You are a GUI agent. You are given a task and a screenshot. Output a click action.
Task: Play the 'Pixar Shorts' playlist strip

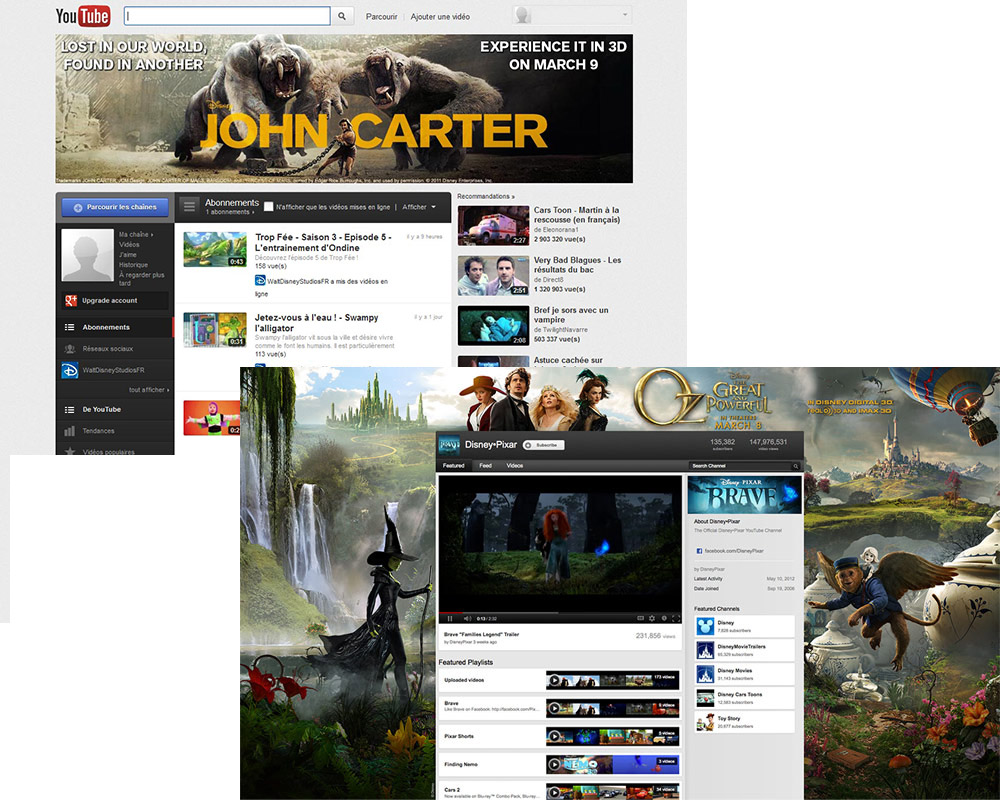(x=613, y=736)
